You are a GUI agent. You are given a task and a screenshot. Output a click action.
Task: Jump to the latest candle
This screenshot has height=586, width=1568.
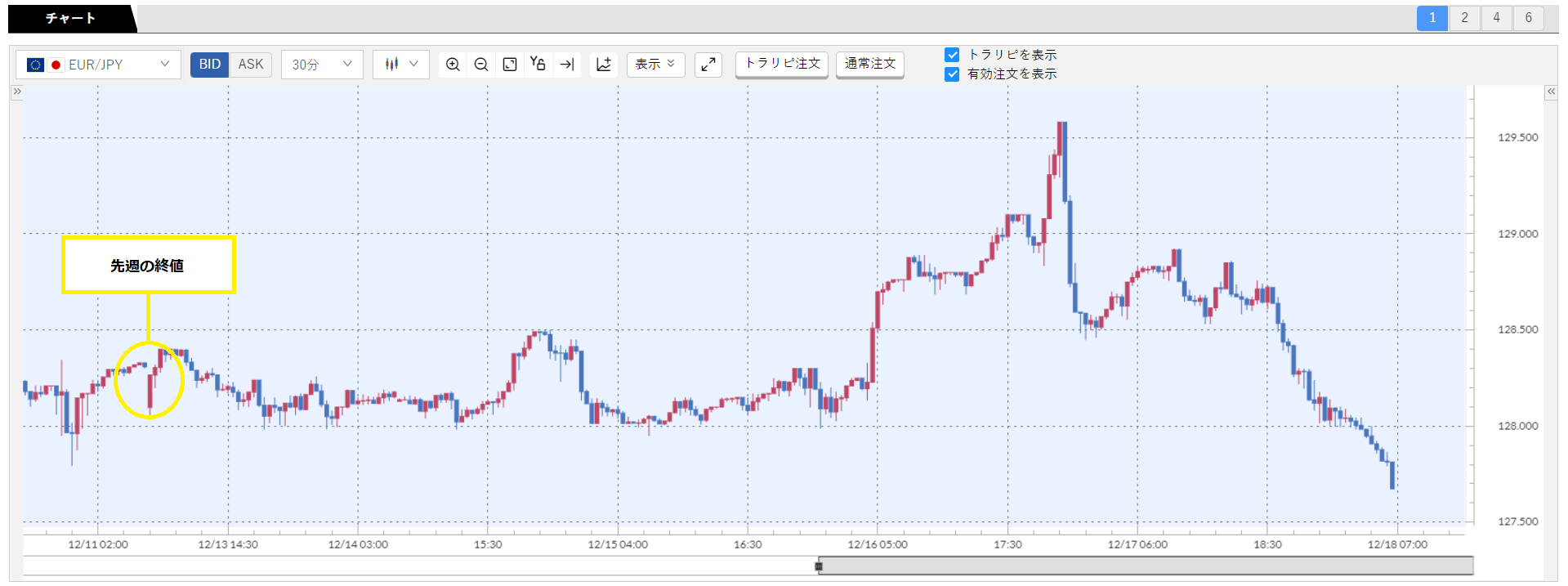tap(567, 65)
